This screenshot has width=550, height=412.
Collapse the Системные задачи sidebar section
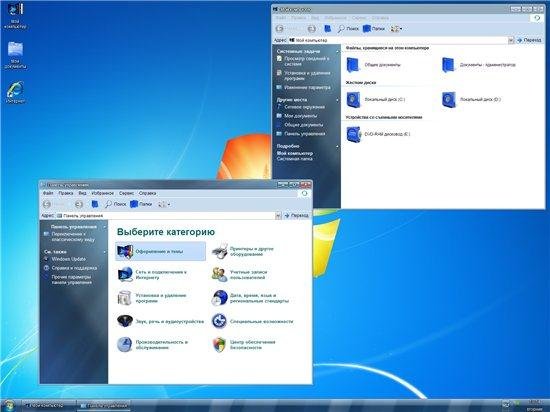(337, 51)
